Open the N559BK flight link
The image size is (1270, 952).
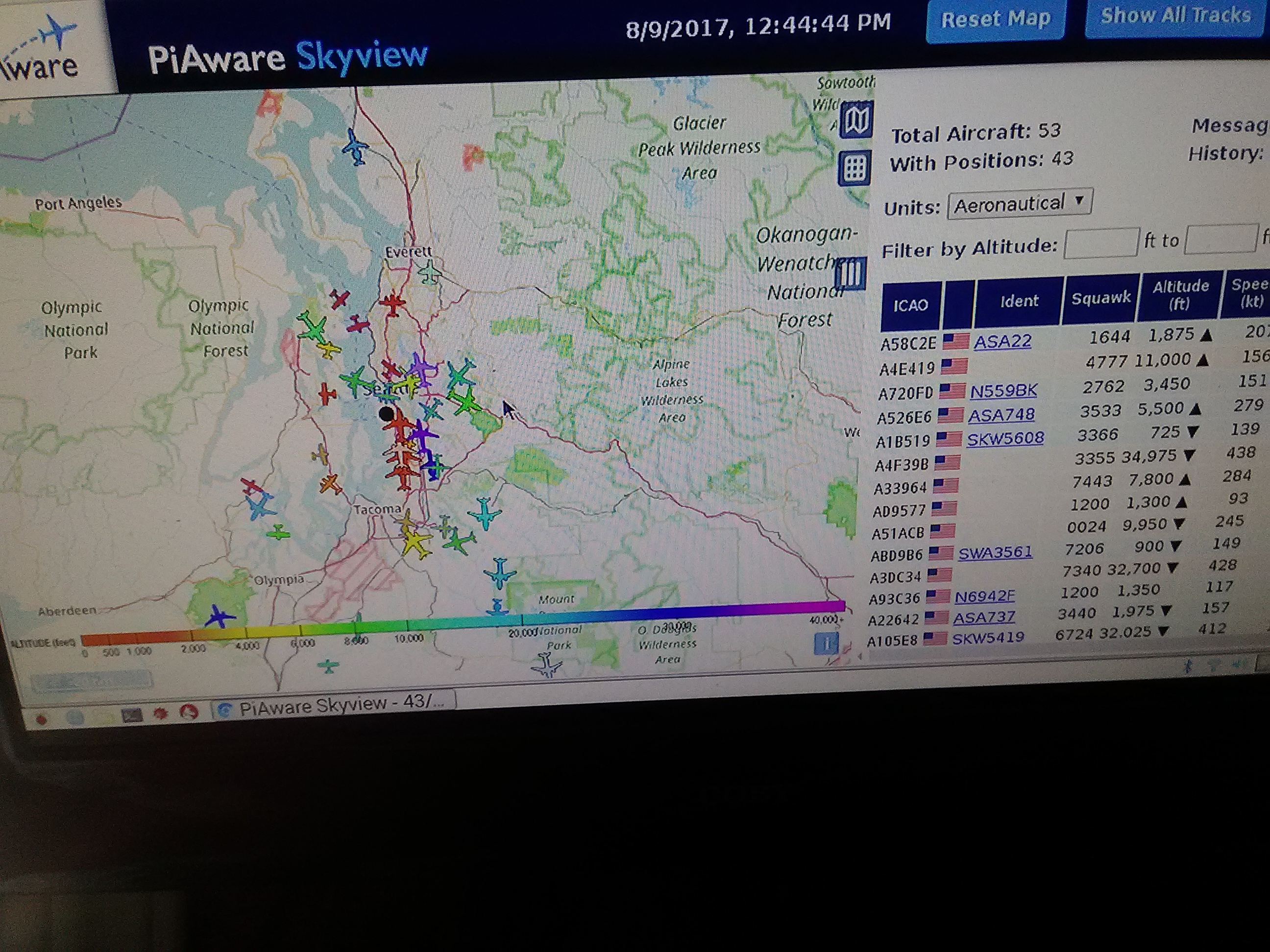point(1003,391)
